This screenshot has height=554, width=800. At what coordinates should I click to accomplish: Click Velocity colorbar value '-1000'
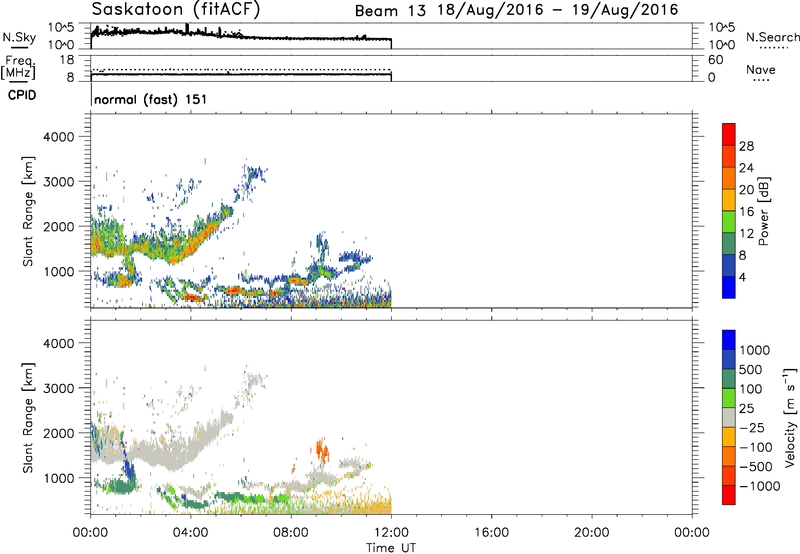[760, 486]
